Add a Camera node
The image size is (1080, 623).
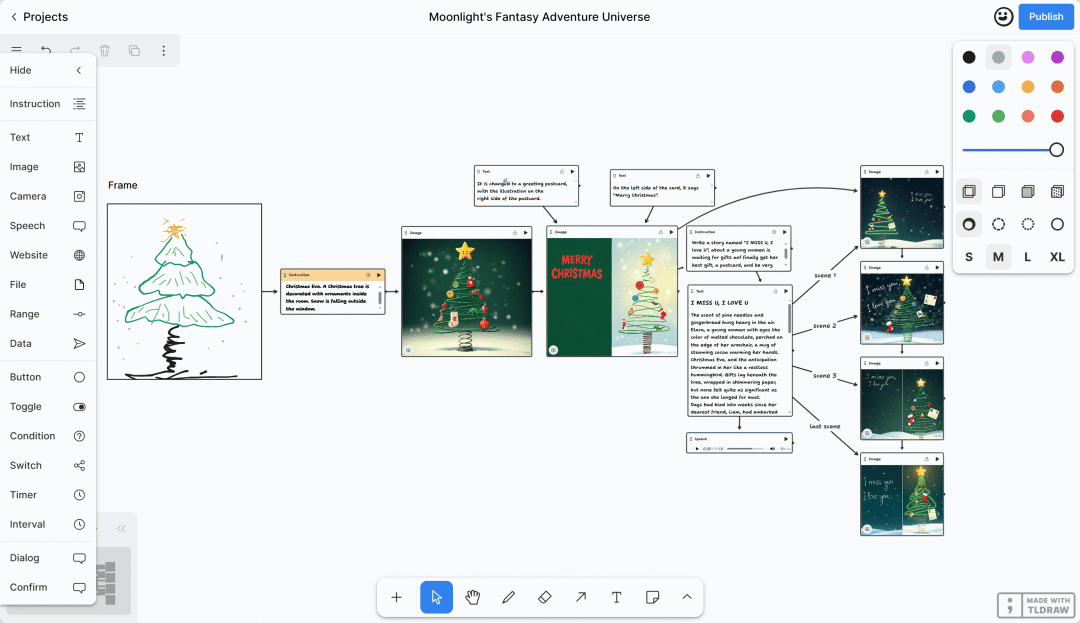48,196
